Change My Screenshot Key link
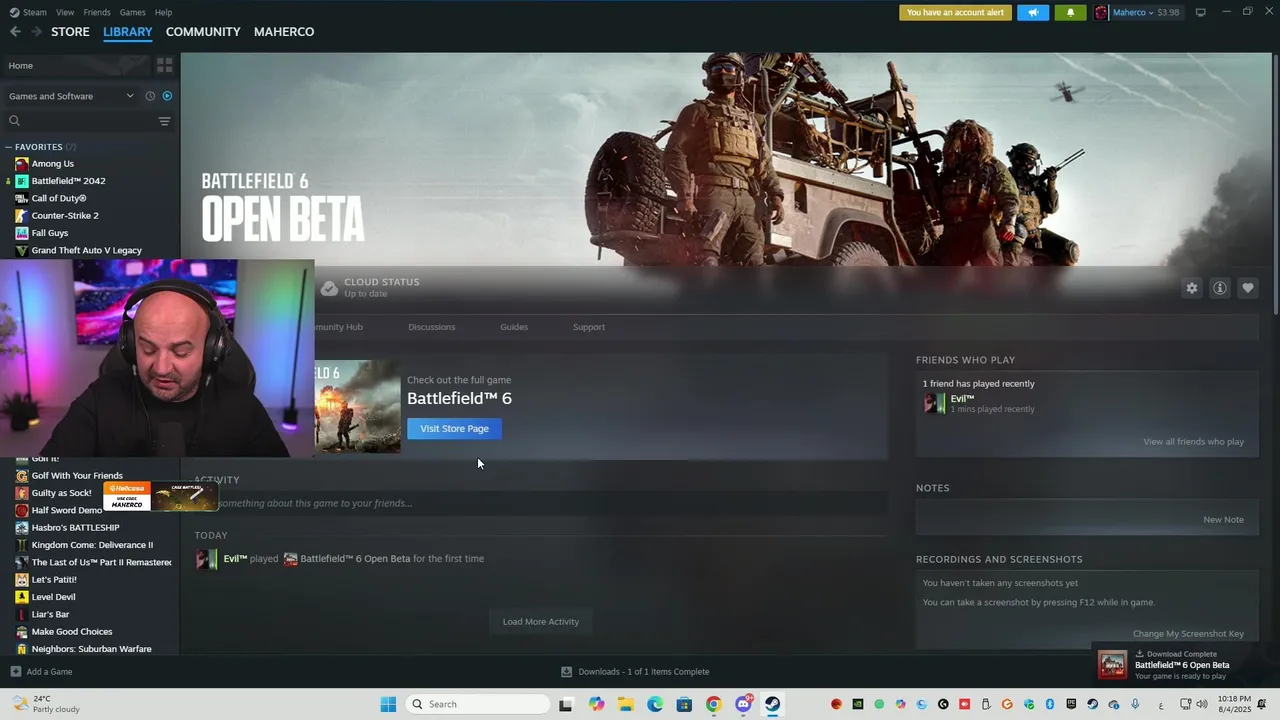 click(x=1188, y=634)
